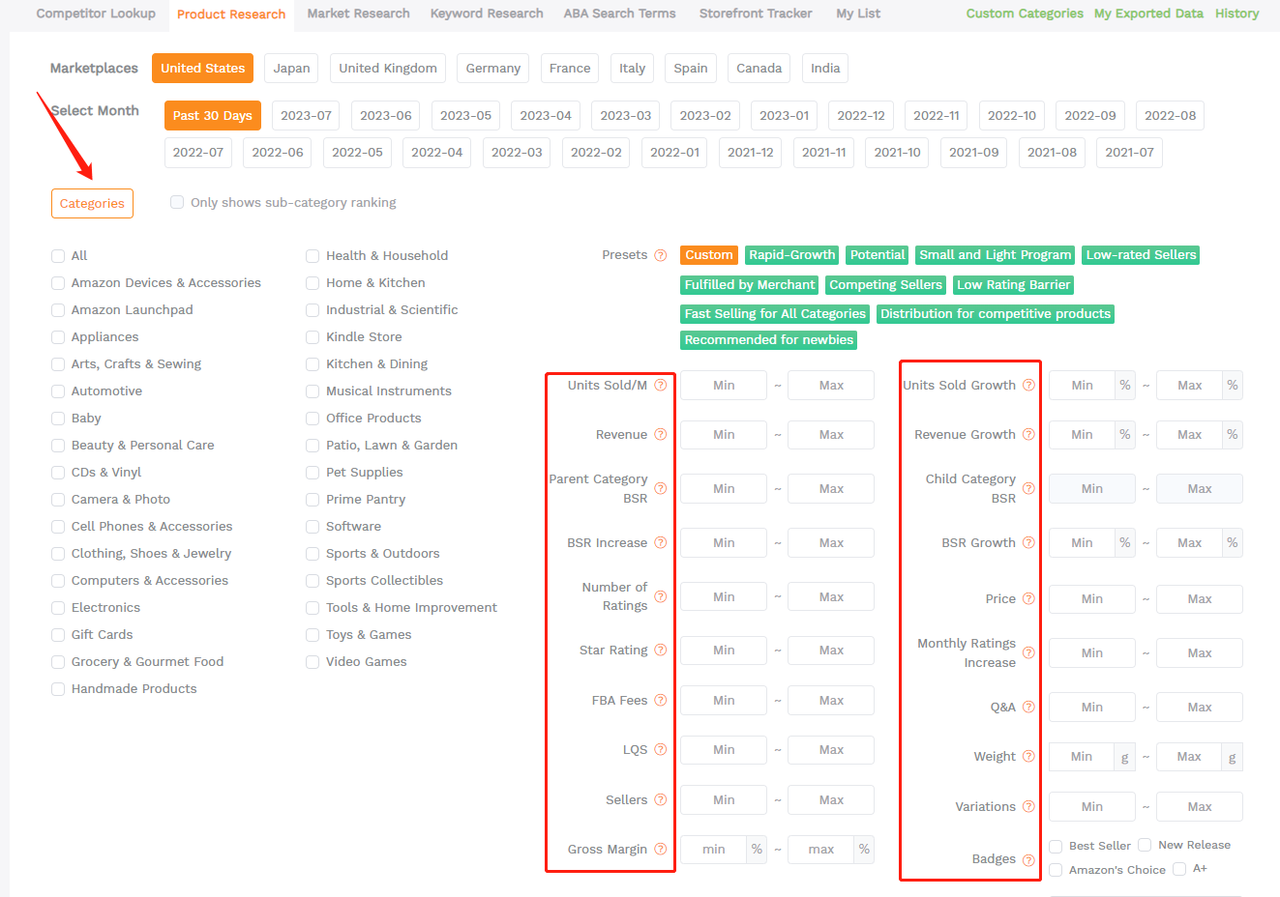The height and width of the screenshot is (897, 1280).
Task: Click FBA Fees help icon
Action: coord(660,700)
